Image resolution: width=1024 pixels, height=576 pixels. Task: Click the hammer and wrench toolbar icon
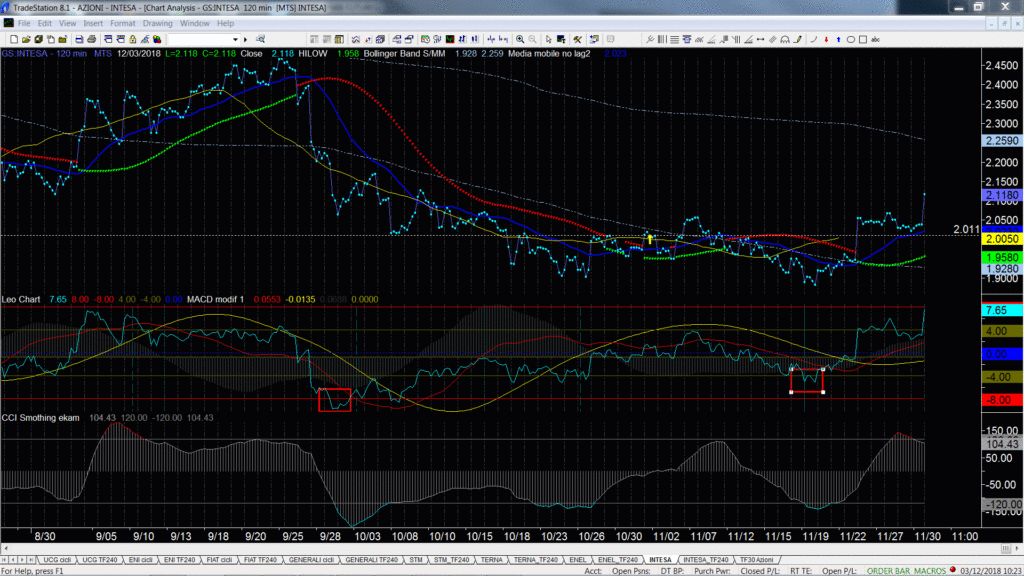click(577, 39)
